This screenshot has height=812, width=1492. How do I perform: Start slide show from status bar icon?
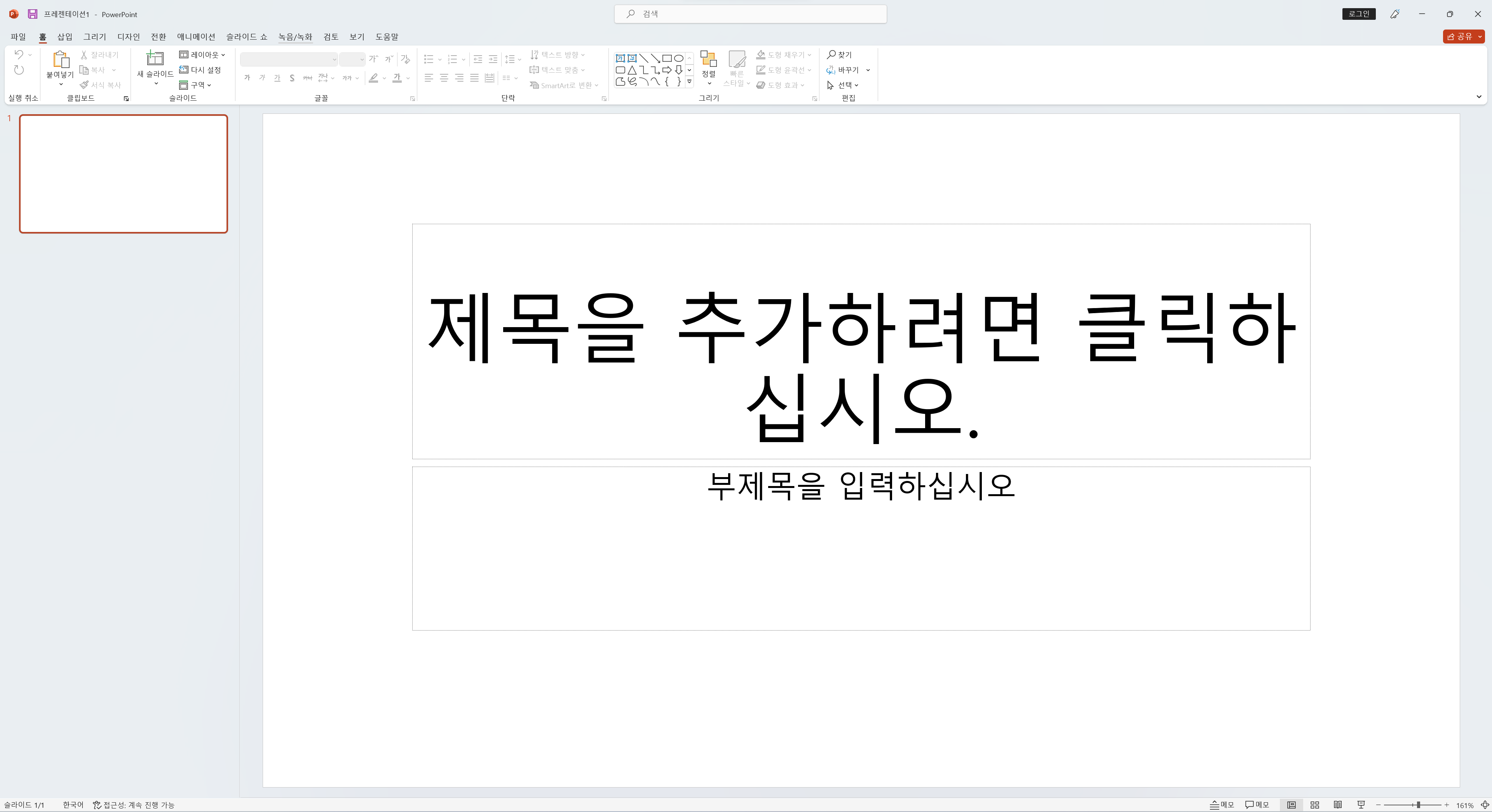coord(1361,805)
